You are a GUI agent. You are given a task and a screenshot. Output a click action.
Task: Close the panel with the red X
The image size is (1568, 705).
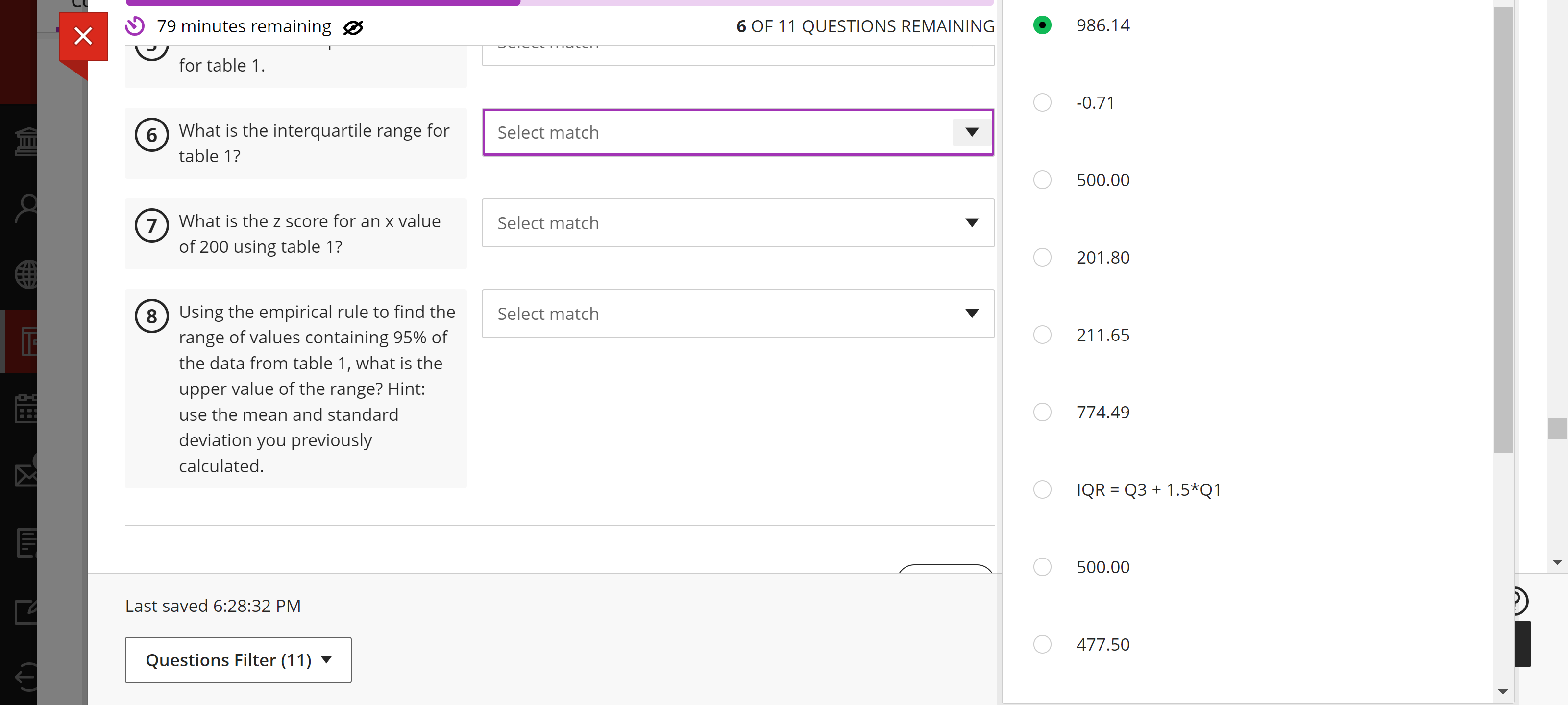[83, 35]
